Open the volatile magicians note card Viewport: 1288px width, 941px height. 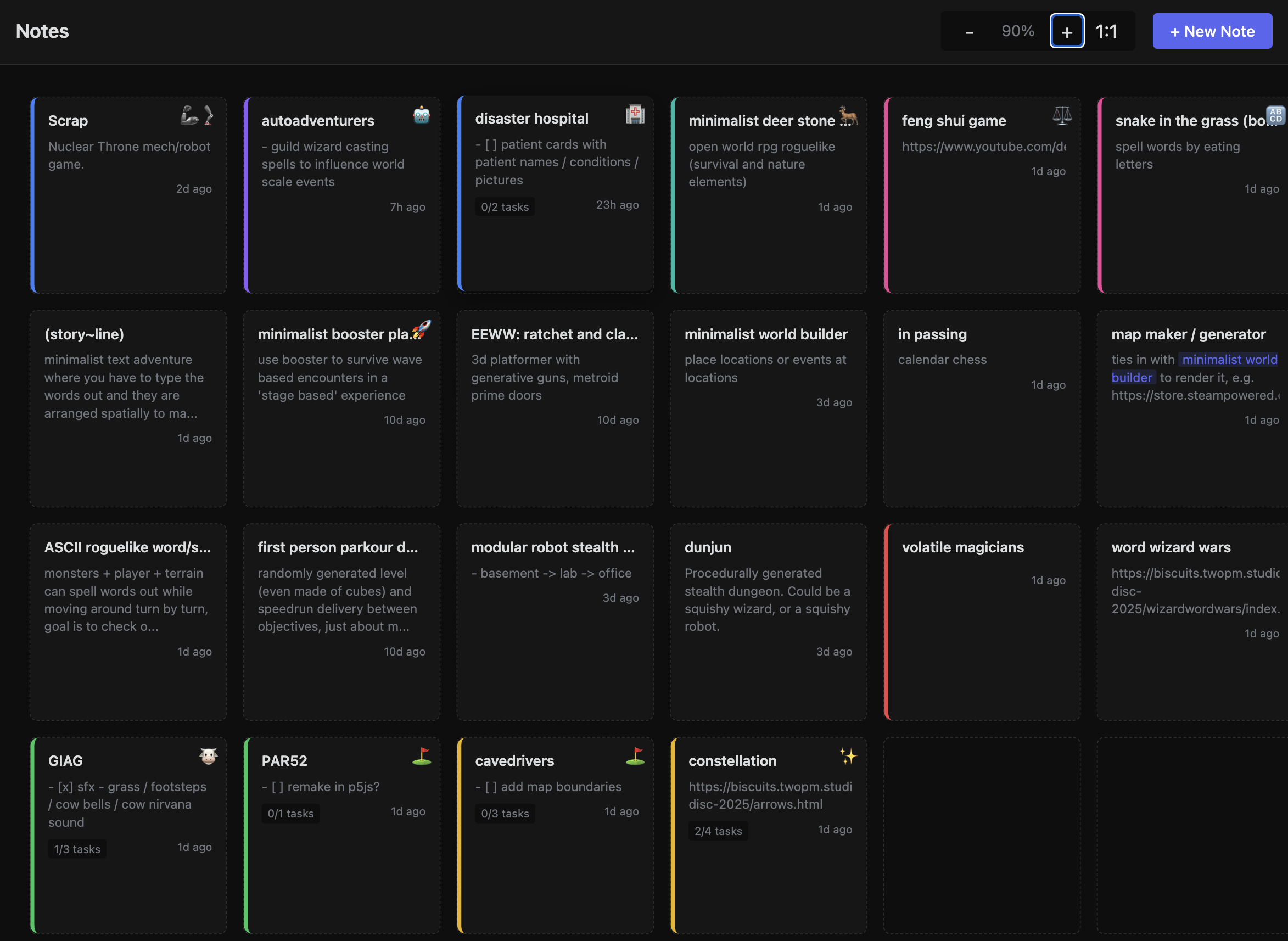982,621
